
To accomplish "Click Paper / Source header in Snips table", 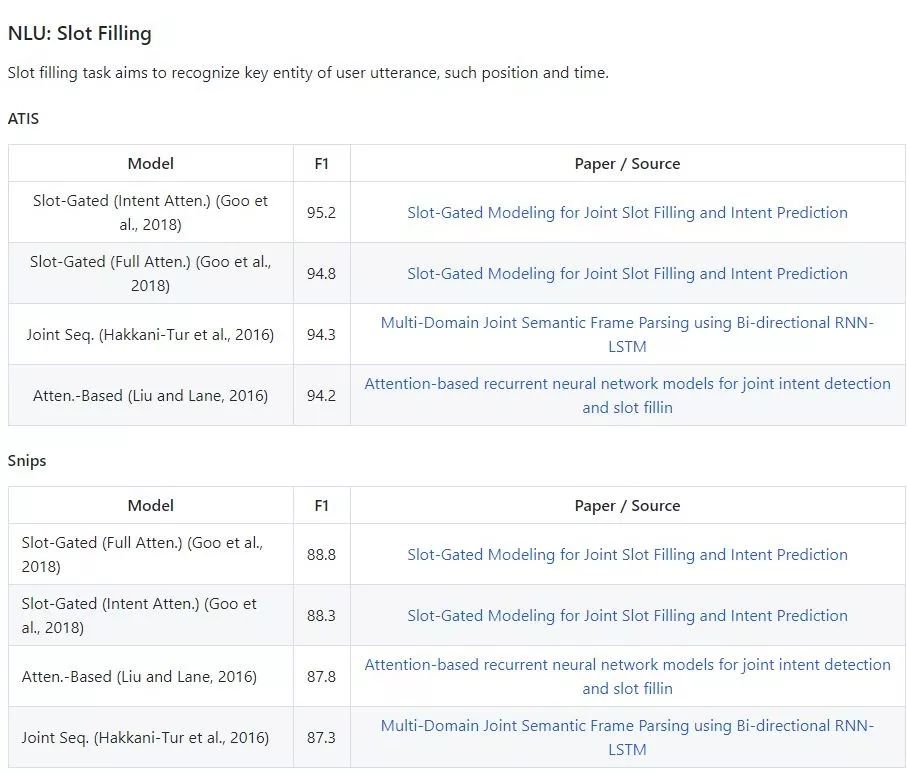I will (627, 505).
